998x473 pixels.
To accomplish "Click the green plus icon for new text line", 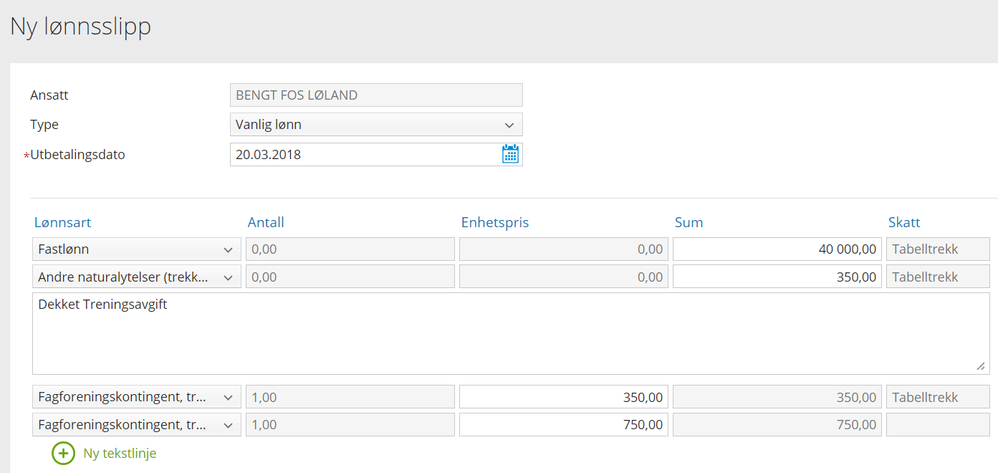I will point(63,453).
